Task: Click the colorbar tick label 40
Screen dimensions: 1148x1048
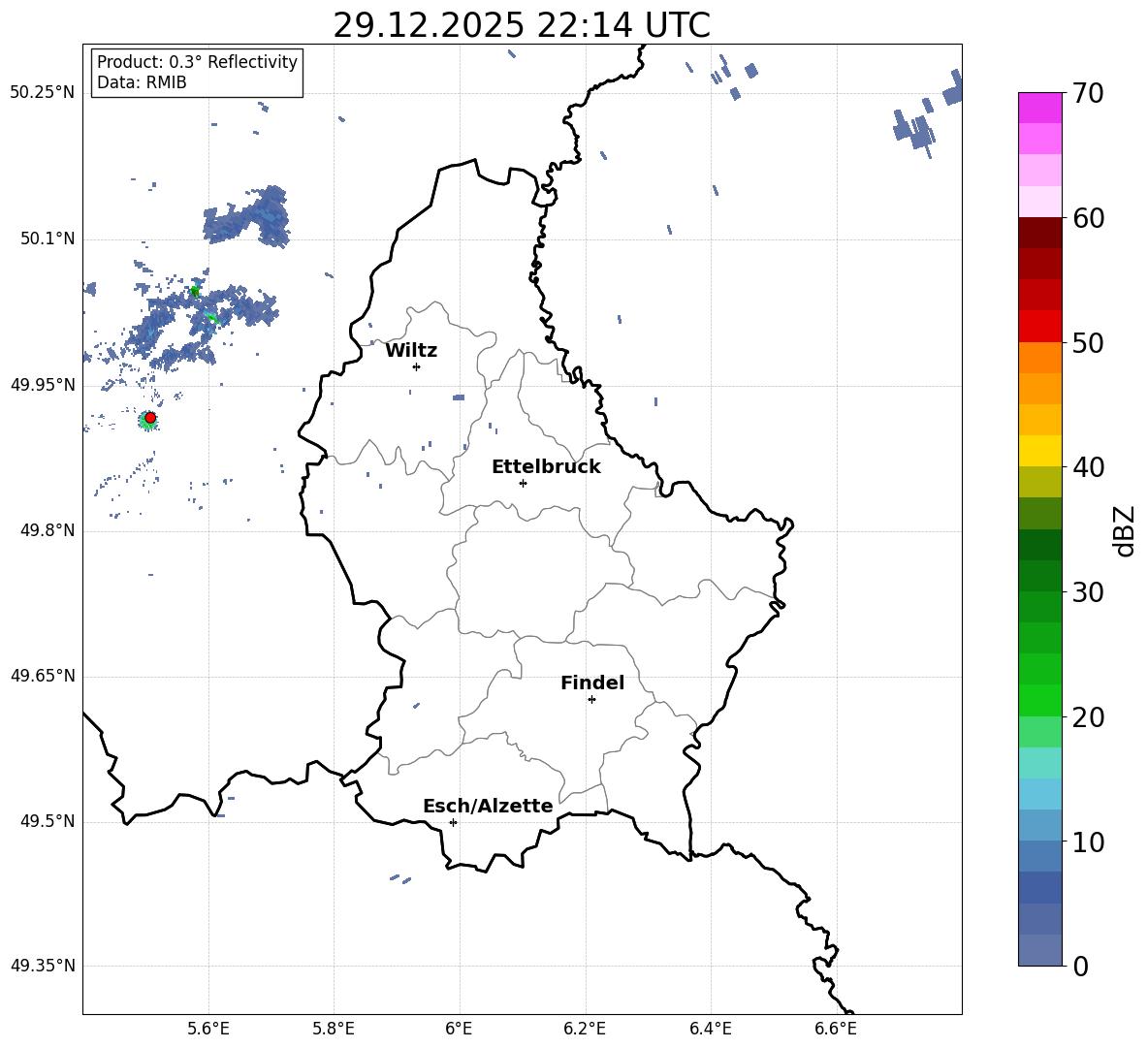Action: tap(1088, 467)
